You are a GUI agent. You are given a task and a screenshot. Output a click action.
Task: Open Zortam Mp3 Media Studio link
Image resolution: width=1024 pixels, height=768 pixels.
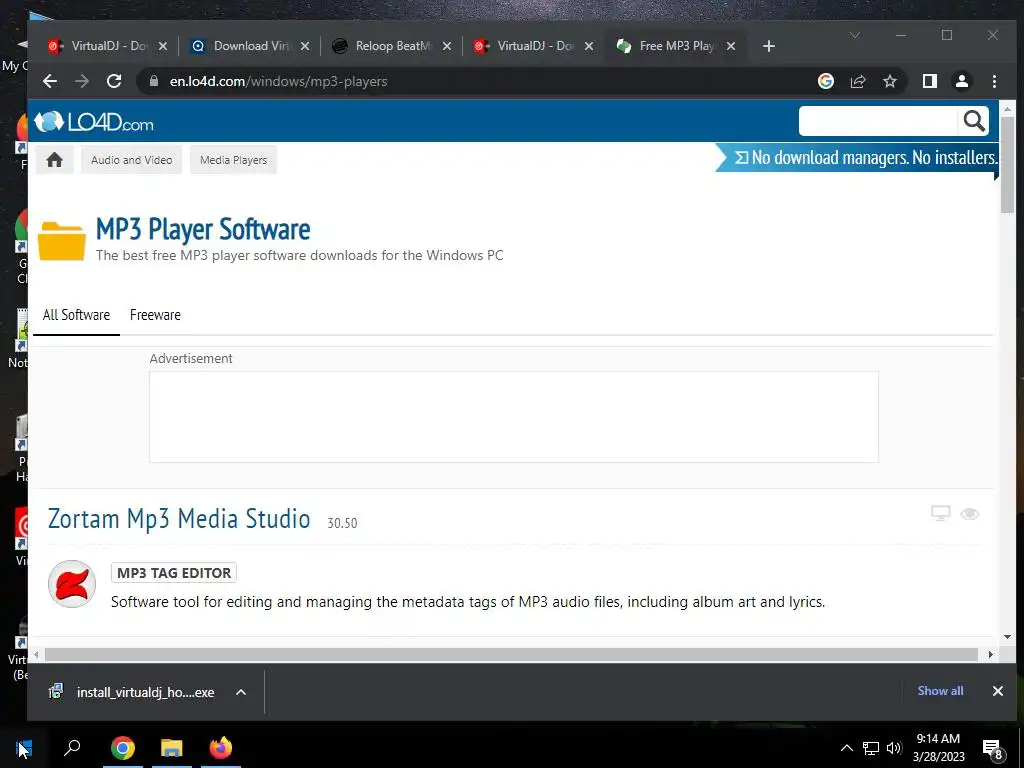coord(179,519)
